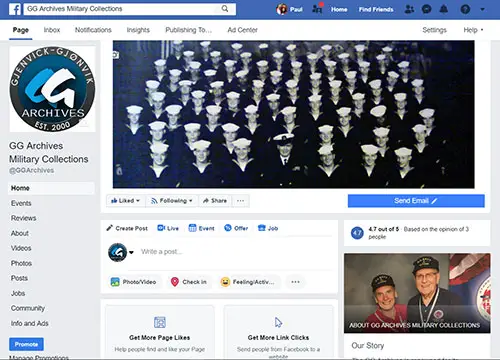
Task: Open the Notifications tab
Action: (x=93, y=30)
